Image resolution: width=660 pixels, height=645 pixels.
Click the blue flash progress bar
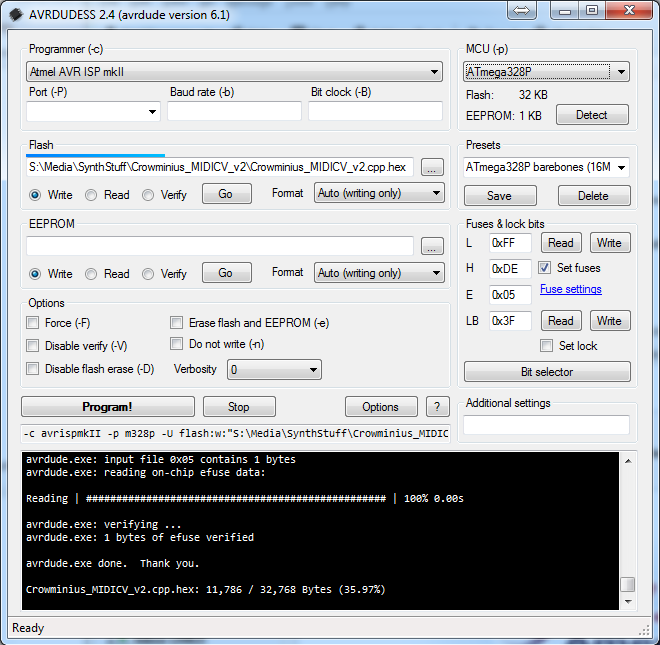[96, 155]
